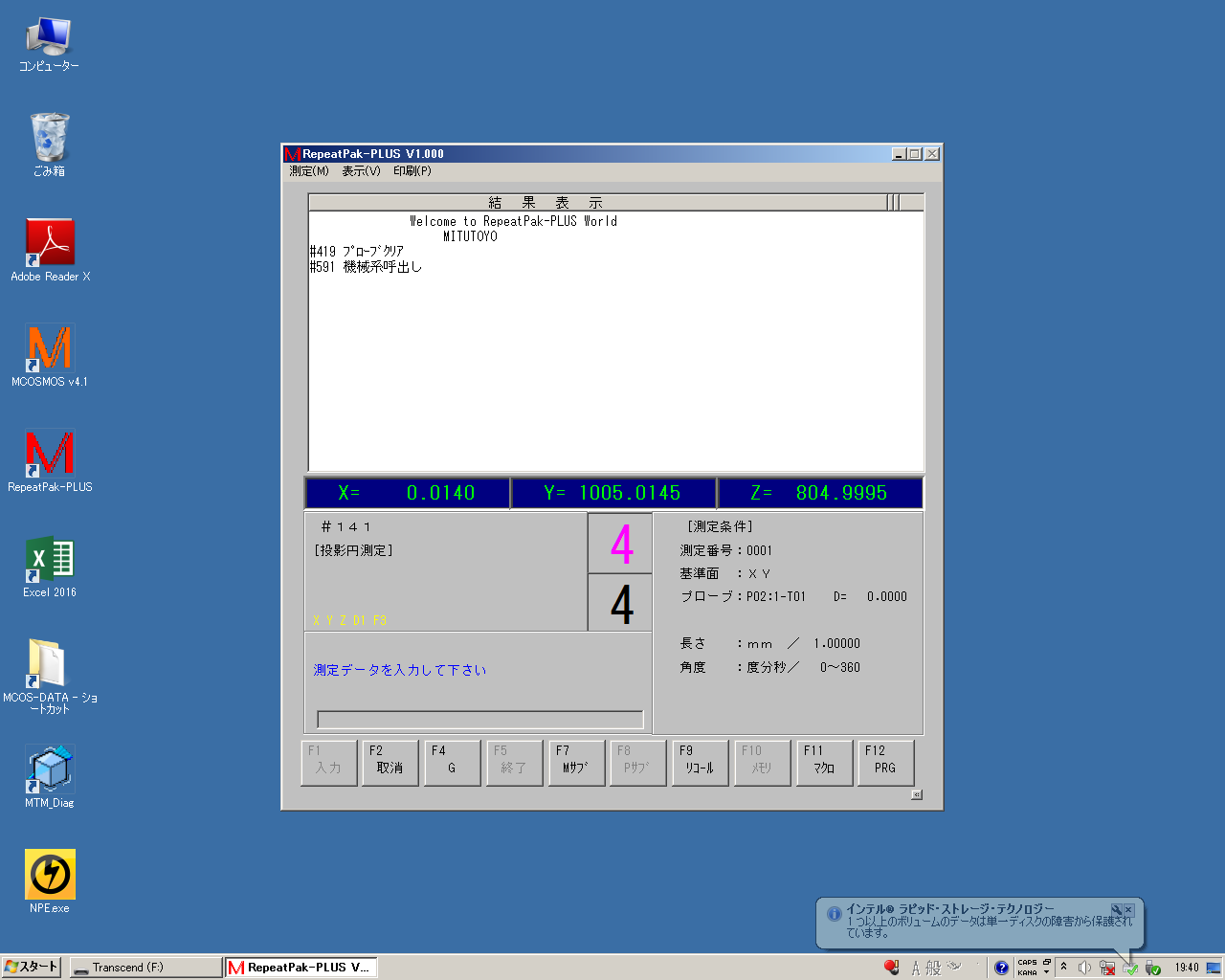This screenshot has height=980, width=1225.
Task: Click the 19:40 taskbar clock
Action: click(x=1187, y=968)
